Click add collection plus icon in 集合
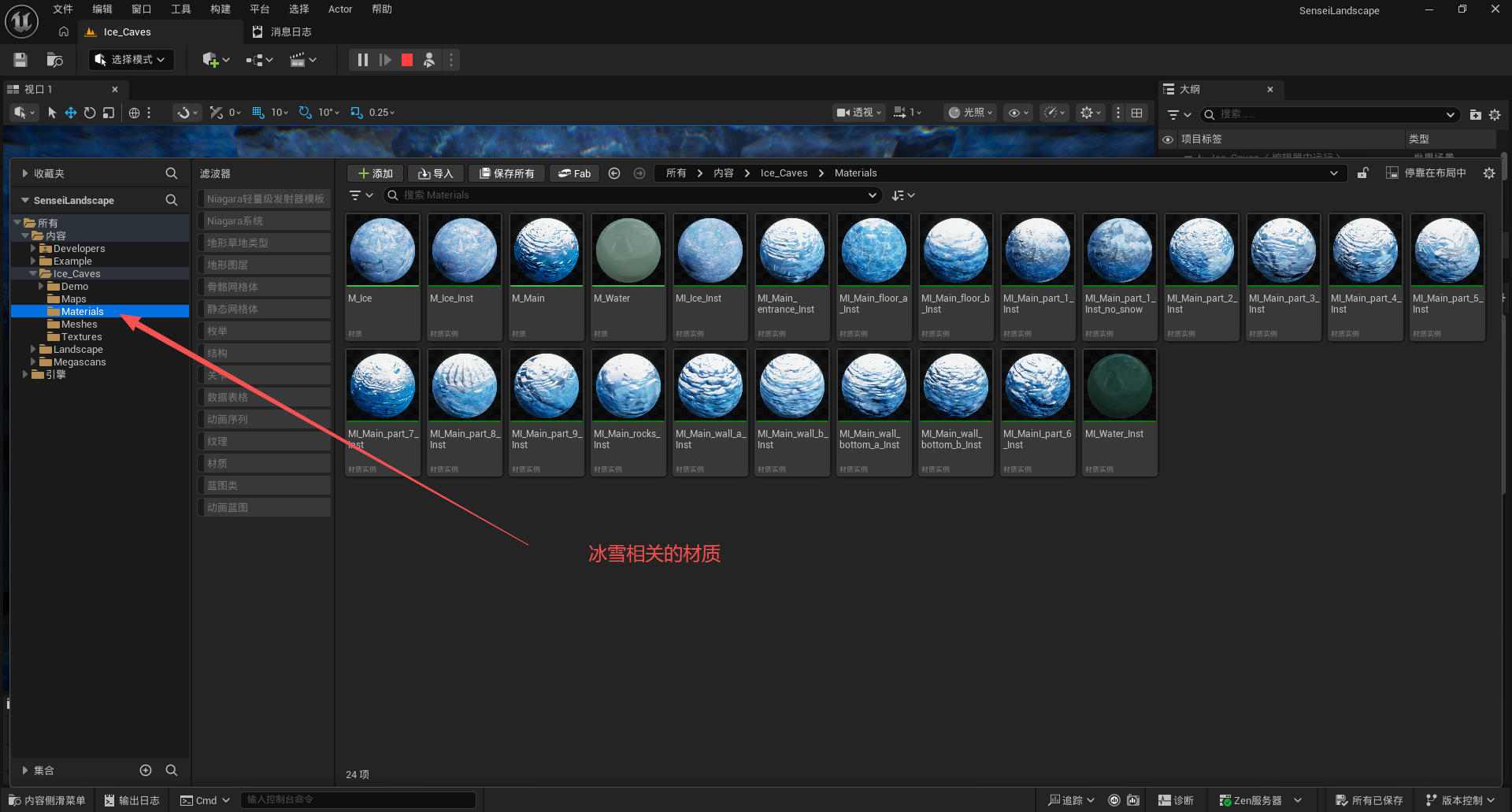Viewport: 1512px width, 812px height. (x=146, y=770)
